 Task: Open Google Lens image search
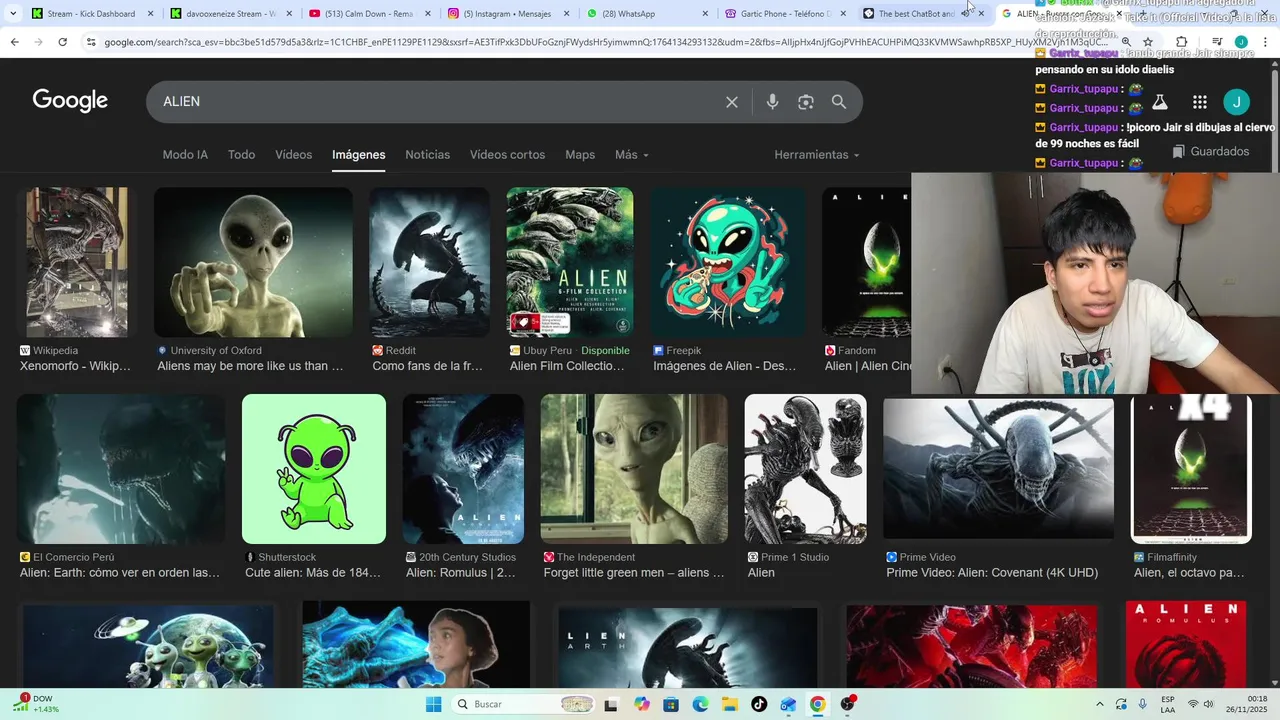pyautogui.click(x=806, y=102)
